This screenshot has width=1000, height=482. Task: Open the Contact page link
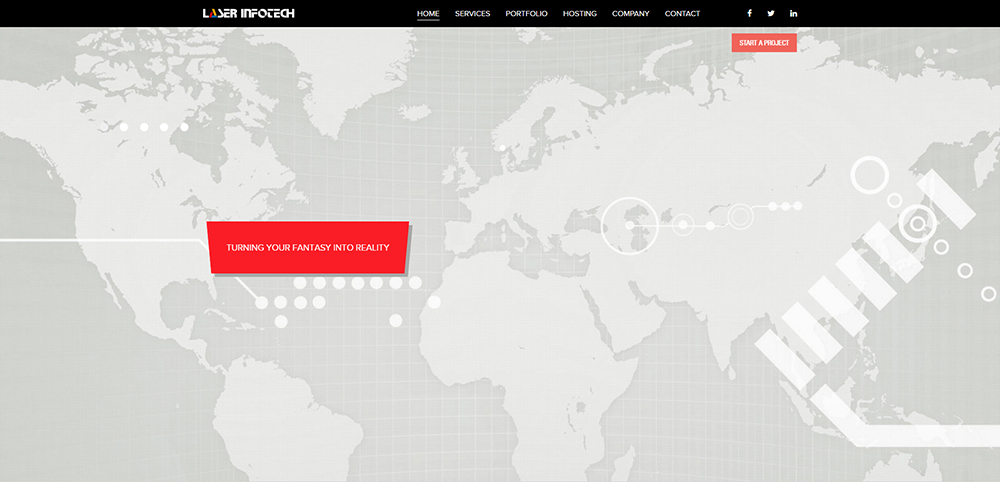pyautogui.click(x=682, y=14)
